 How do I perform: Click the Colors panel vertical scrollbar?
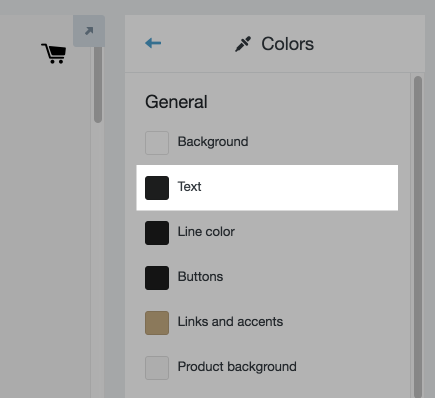(x=418, y=237)
